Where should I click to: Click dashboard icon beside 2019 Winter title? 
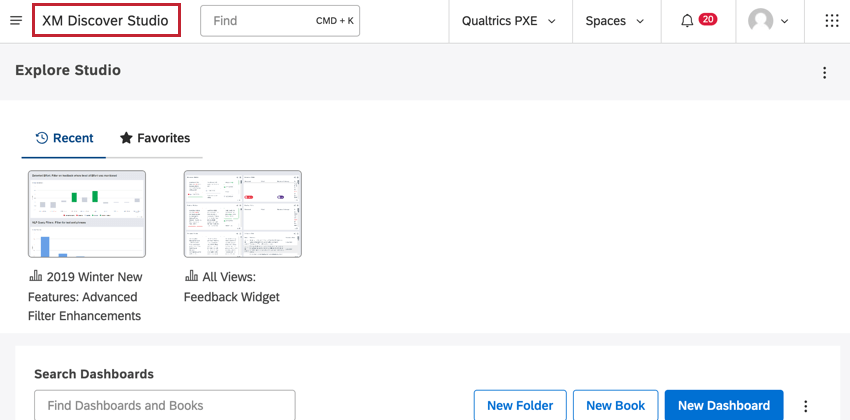point(35,277)
